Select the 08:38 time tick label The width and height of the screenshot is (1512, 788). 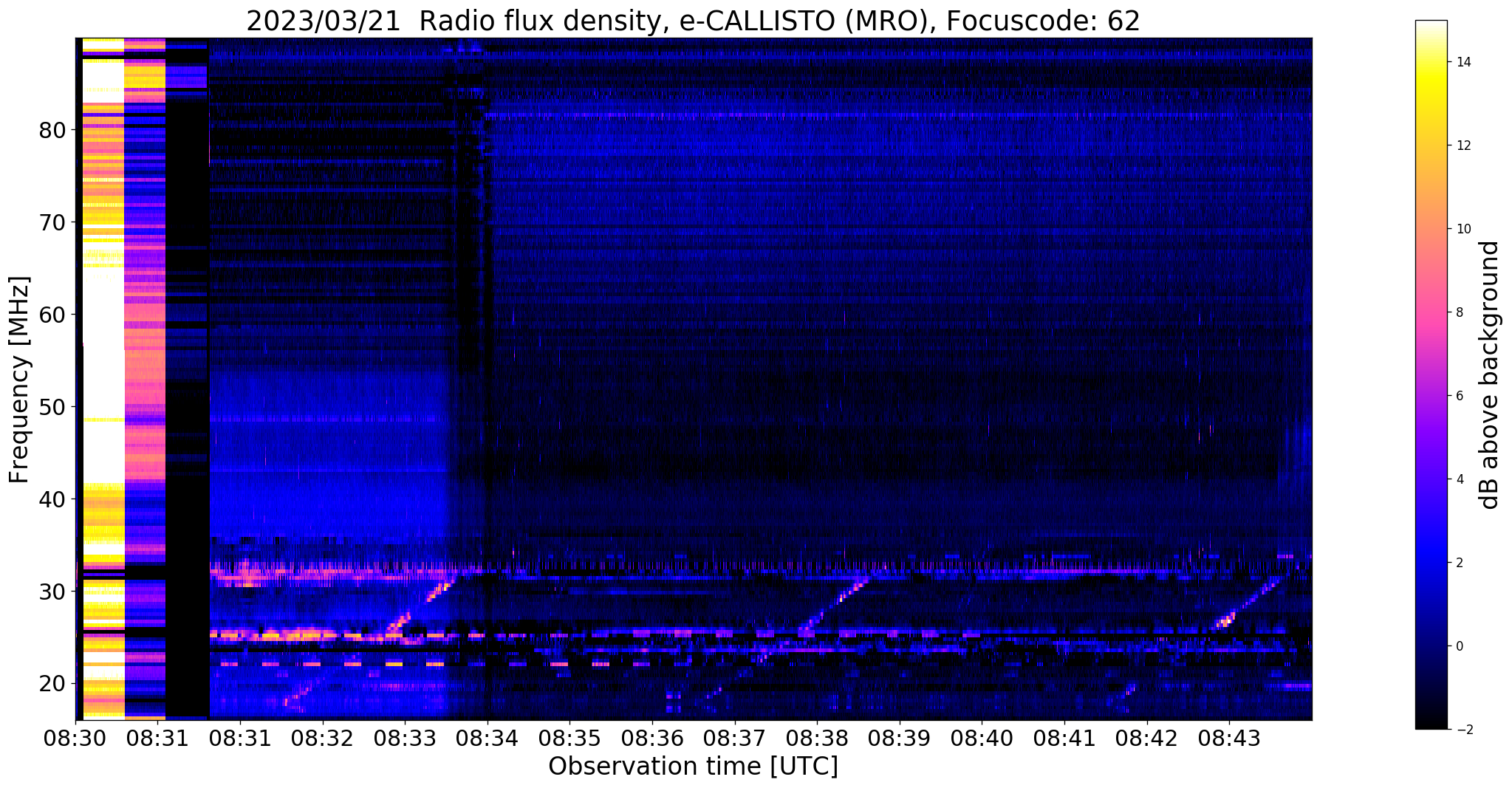click(x=817, y=738)
